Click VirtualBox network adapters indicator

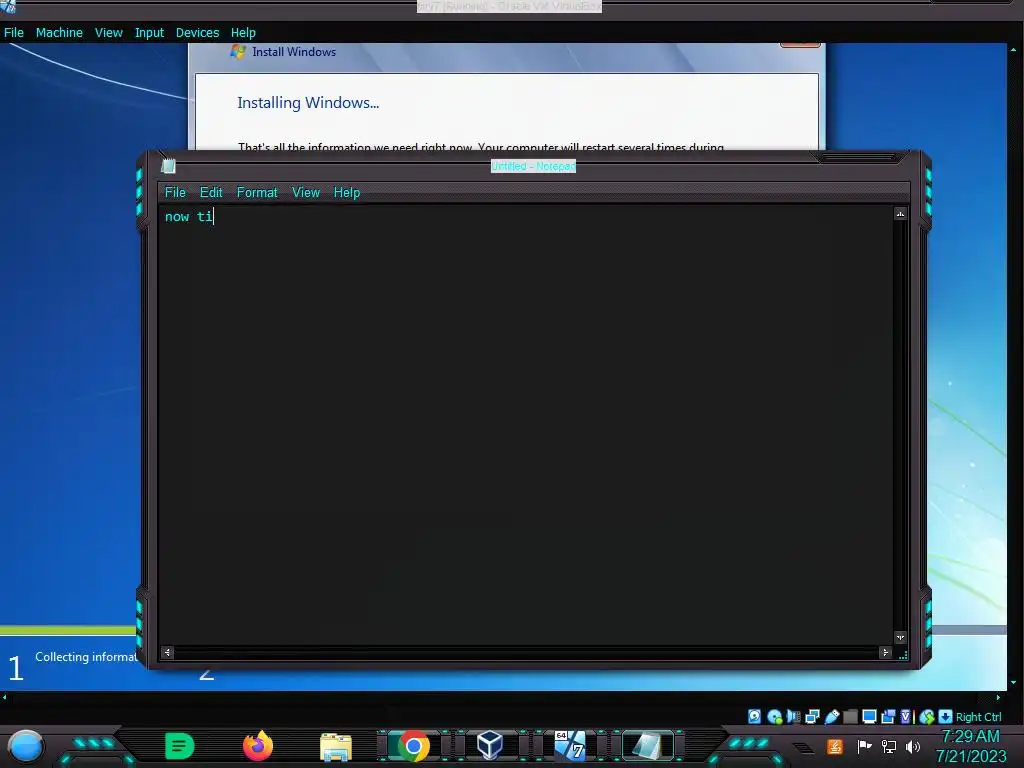pyautogui.click(x=812, y=717)
